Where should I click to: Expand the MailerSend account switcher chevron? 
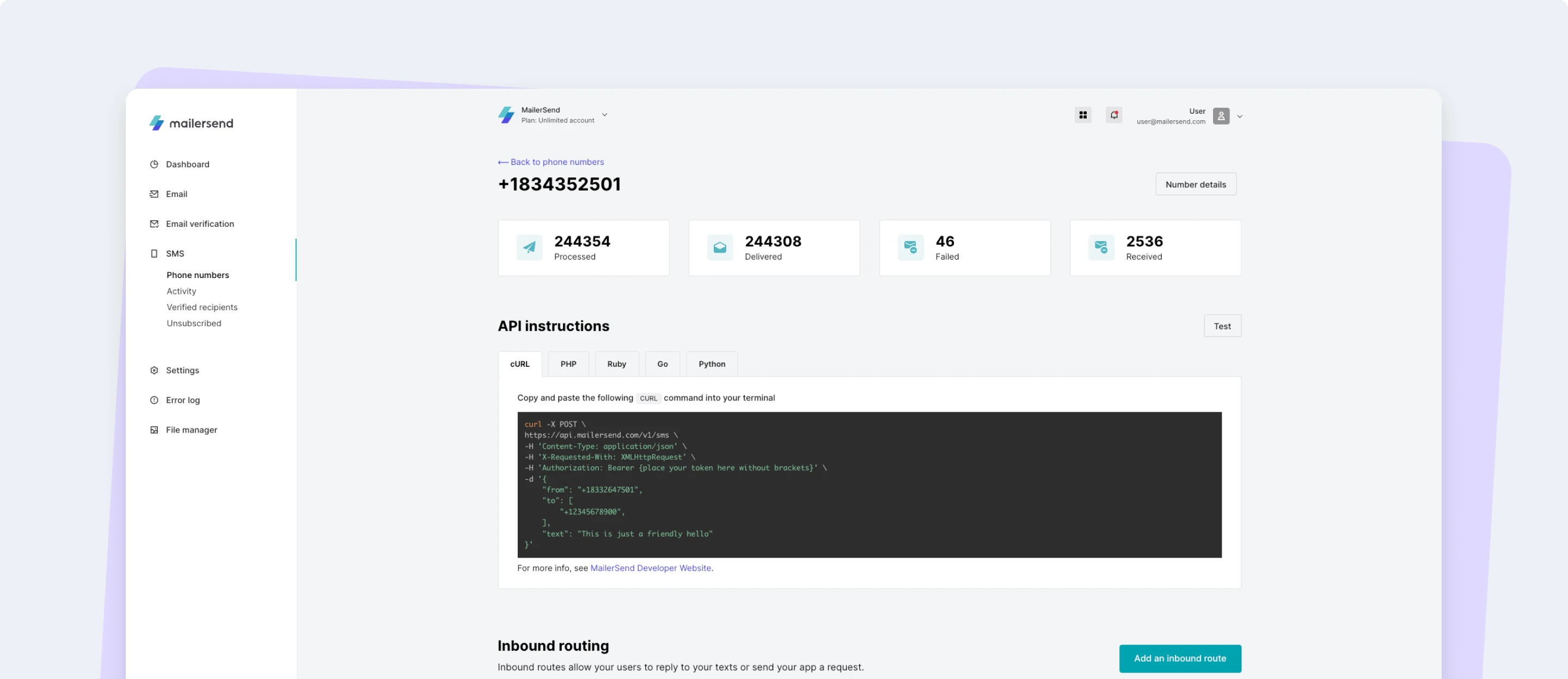pos(604,114)
